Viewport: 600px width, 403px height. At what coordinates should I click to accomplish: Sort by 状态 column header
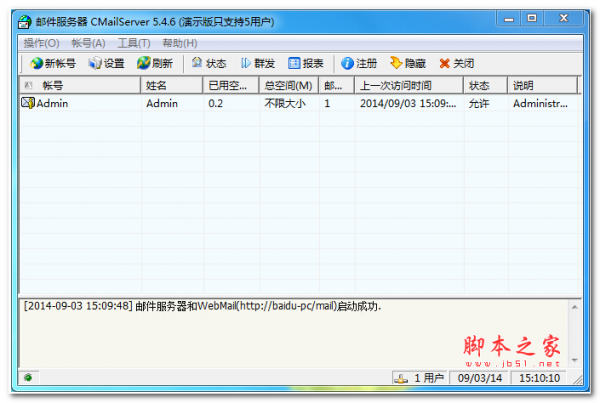[486, 85]
